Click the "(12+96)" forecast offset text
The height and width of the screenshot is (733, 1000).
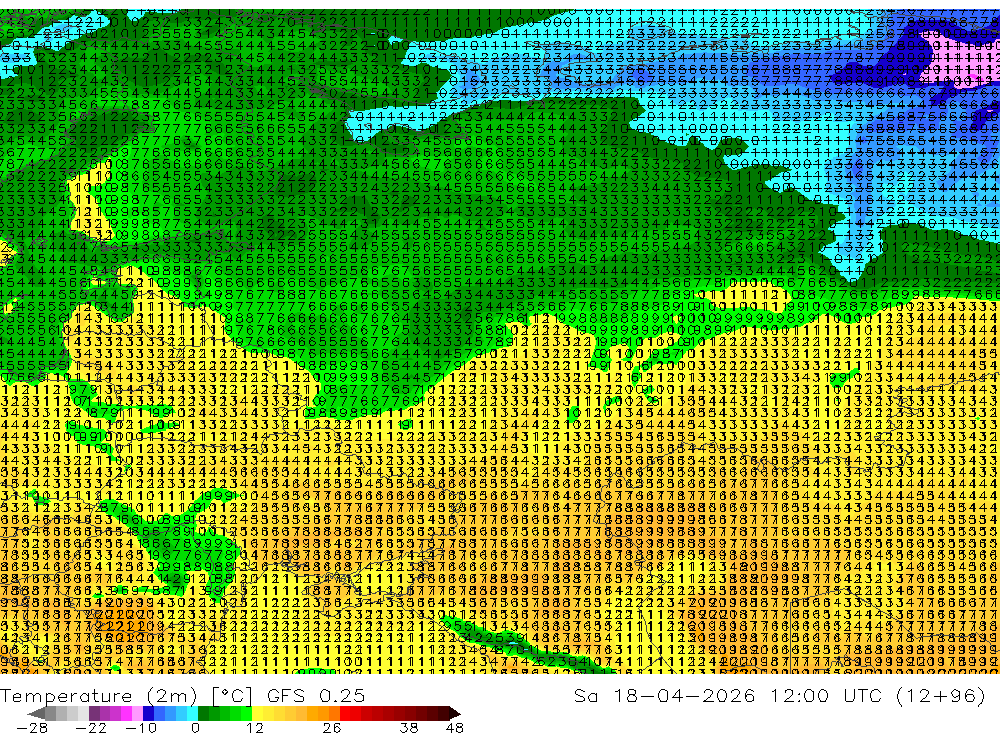[940, 695]
